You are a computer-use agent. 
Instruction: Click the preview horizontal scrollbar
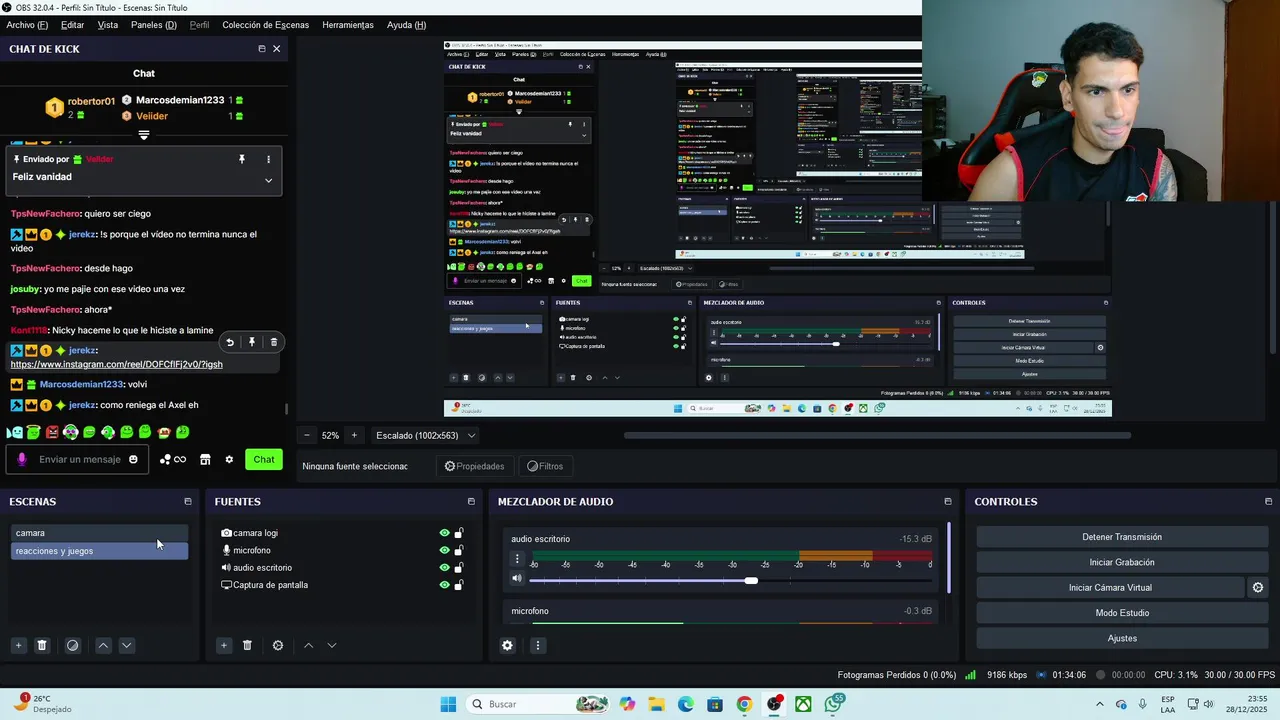coord(877,435)
